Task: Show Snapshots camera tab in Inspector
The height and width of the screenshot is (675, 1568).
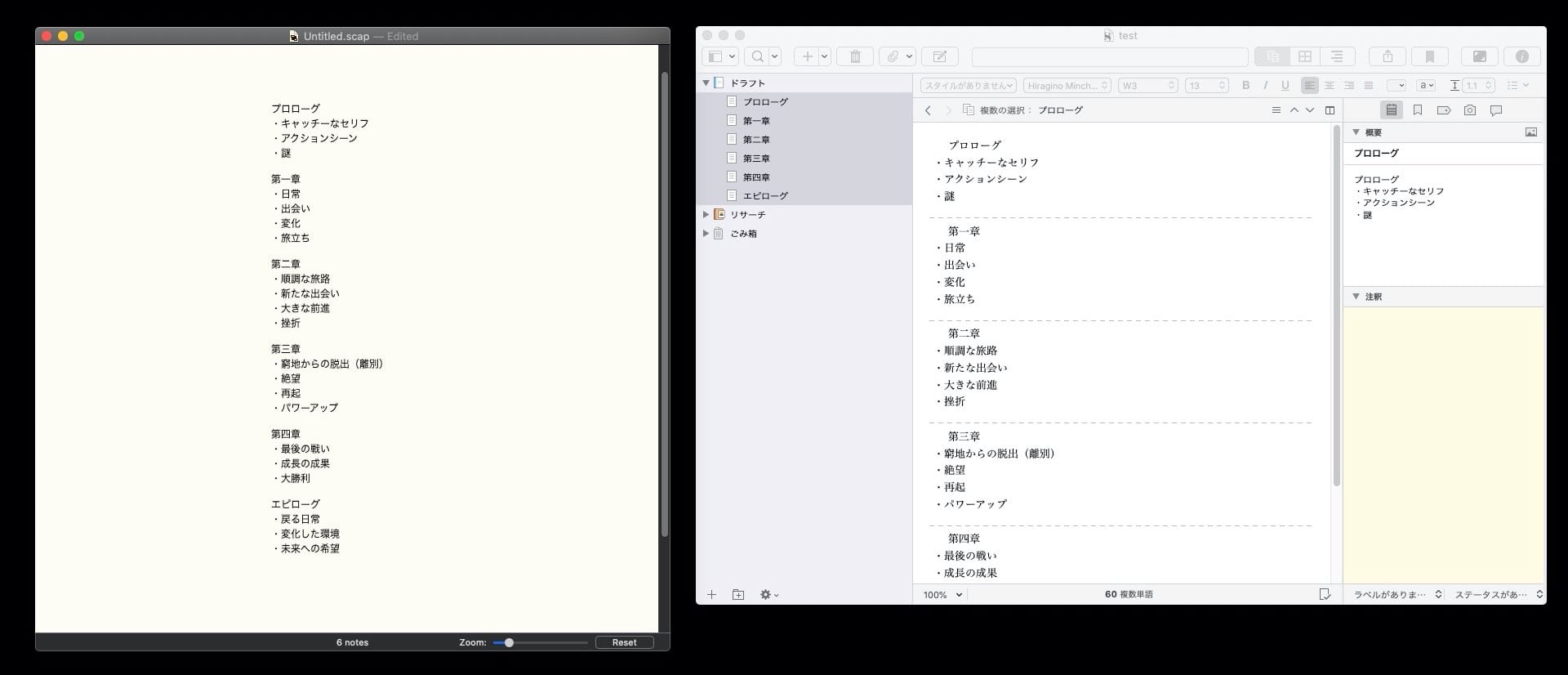Action: pos(1470,110)
